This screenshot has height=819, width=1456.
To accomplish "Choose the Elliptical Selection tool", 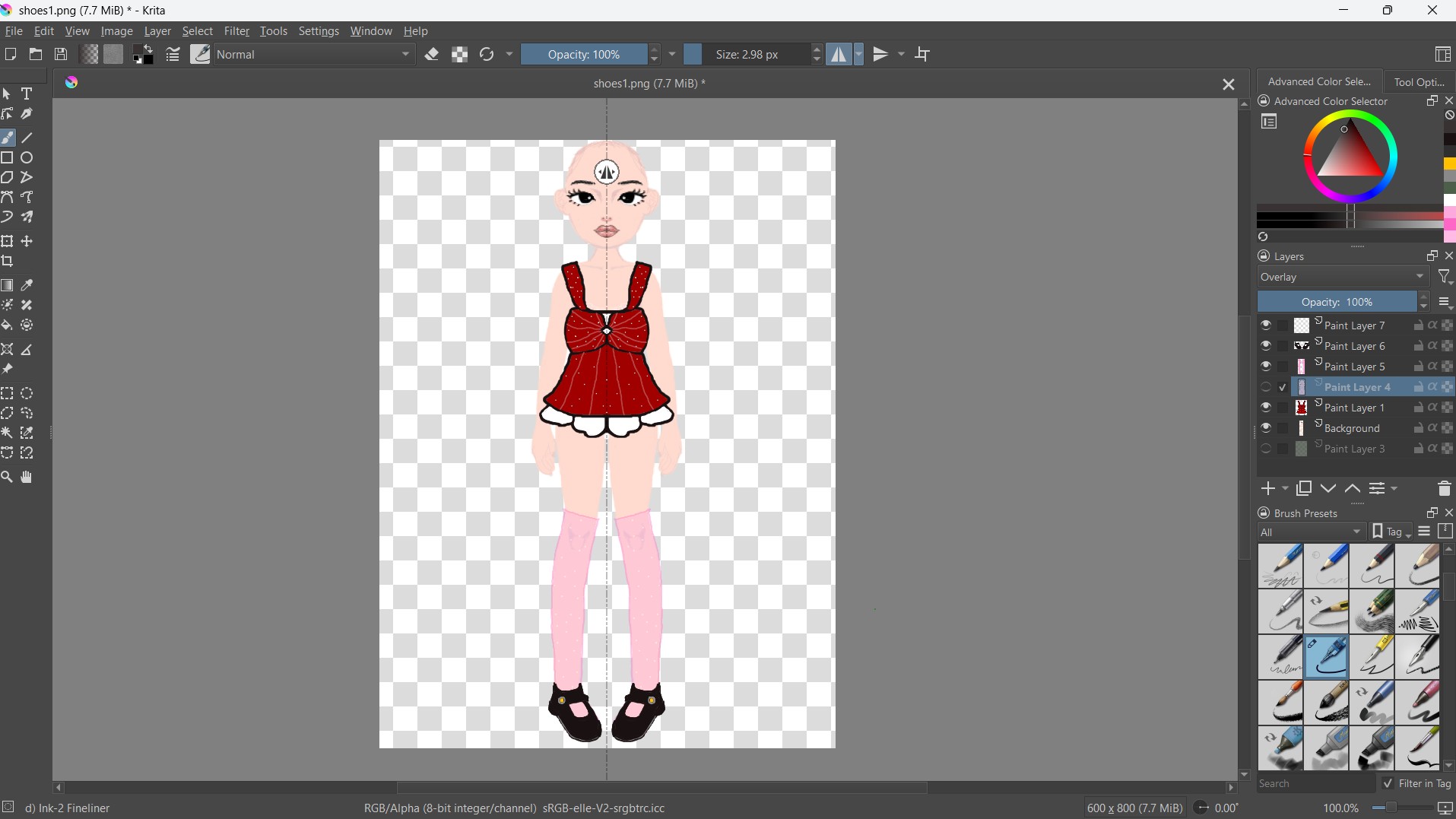I will tap(27, 393).
